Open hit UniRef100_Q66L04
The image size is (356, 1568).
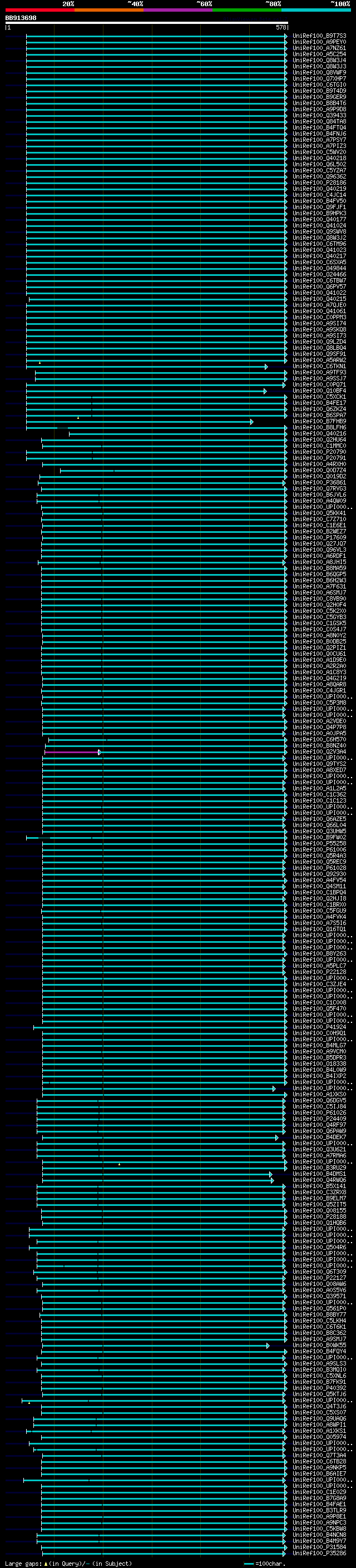[x=319, y=825]
